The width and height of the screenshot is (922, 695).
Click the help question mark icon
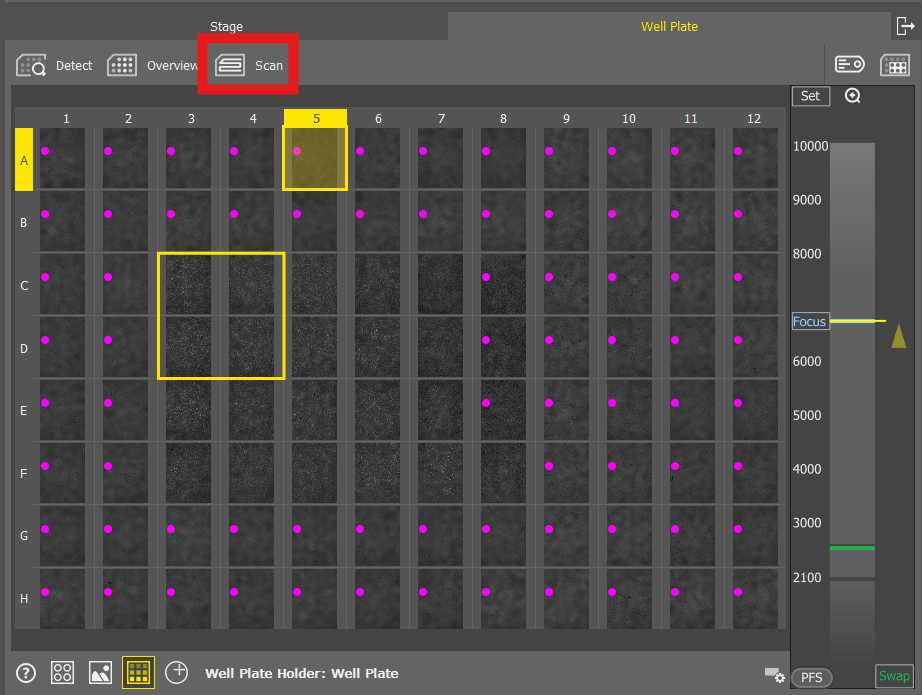coord(26,673)
